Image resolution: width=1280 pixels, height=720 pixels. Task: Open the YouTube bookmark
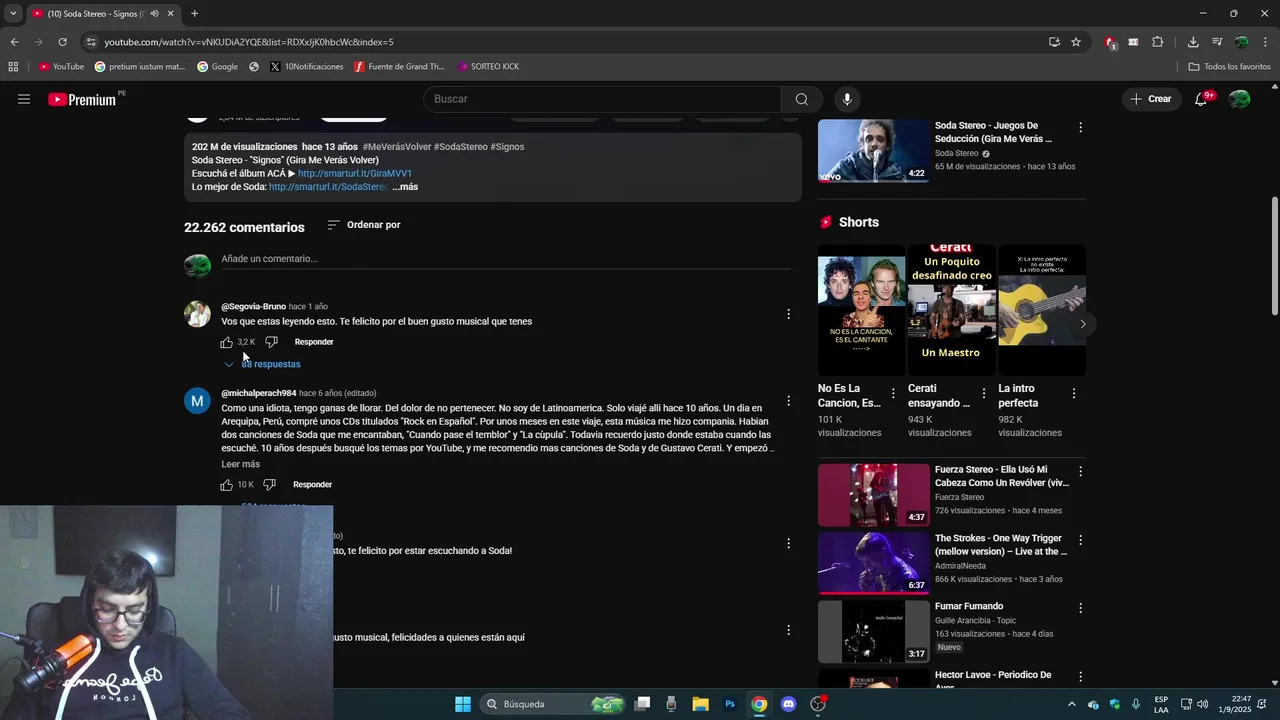[61, 67]
